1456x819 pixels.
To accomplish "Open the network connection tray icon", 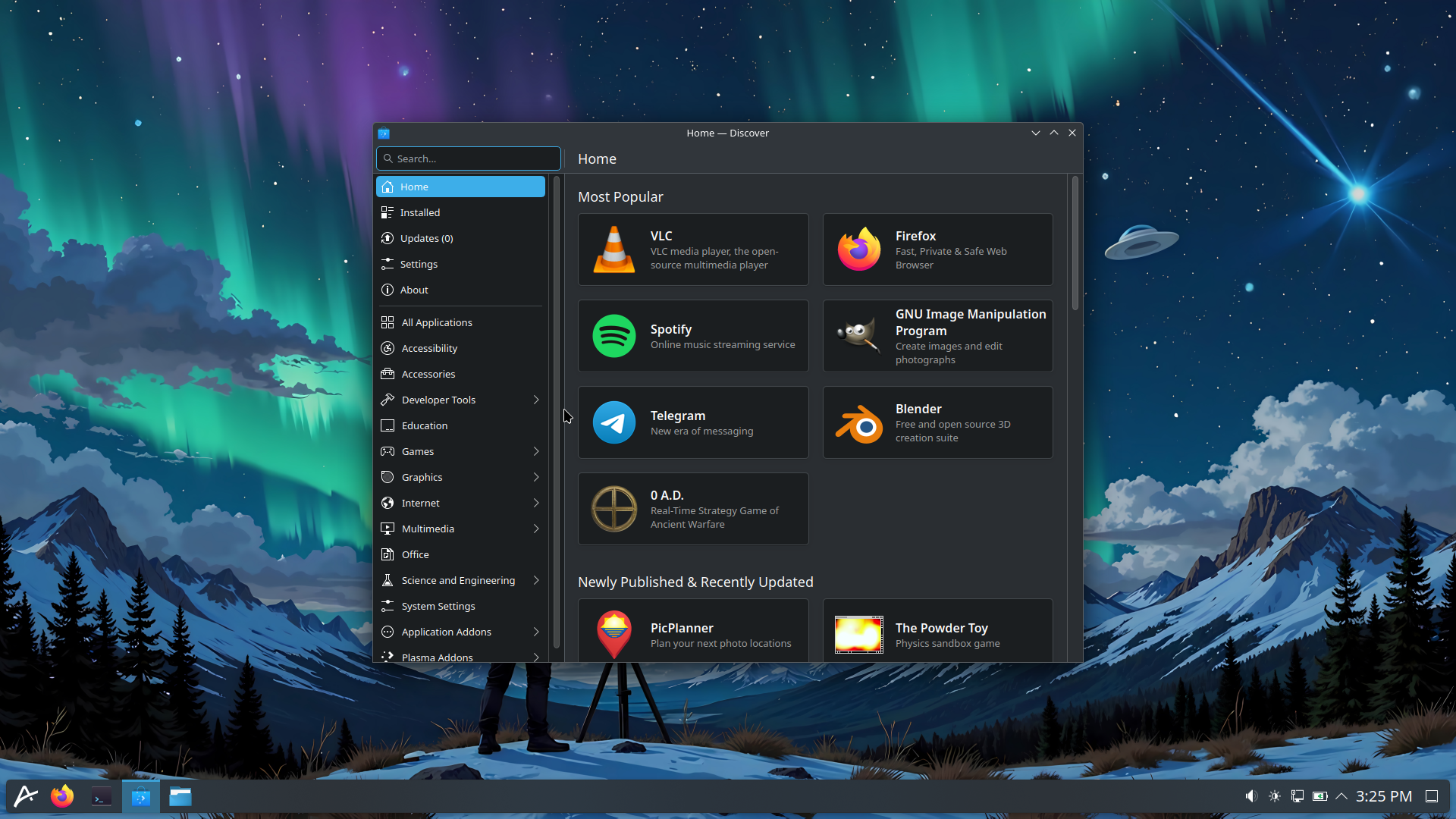I will (1298, 796).
